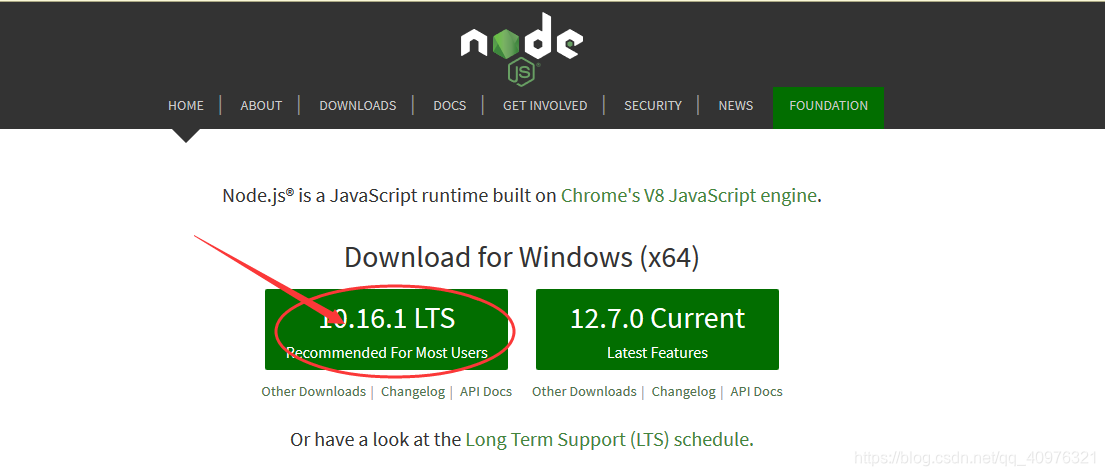Open the DOWNLOADS menu item
The width and height of the screenshot is (1105, 476).
pos(357,106)
